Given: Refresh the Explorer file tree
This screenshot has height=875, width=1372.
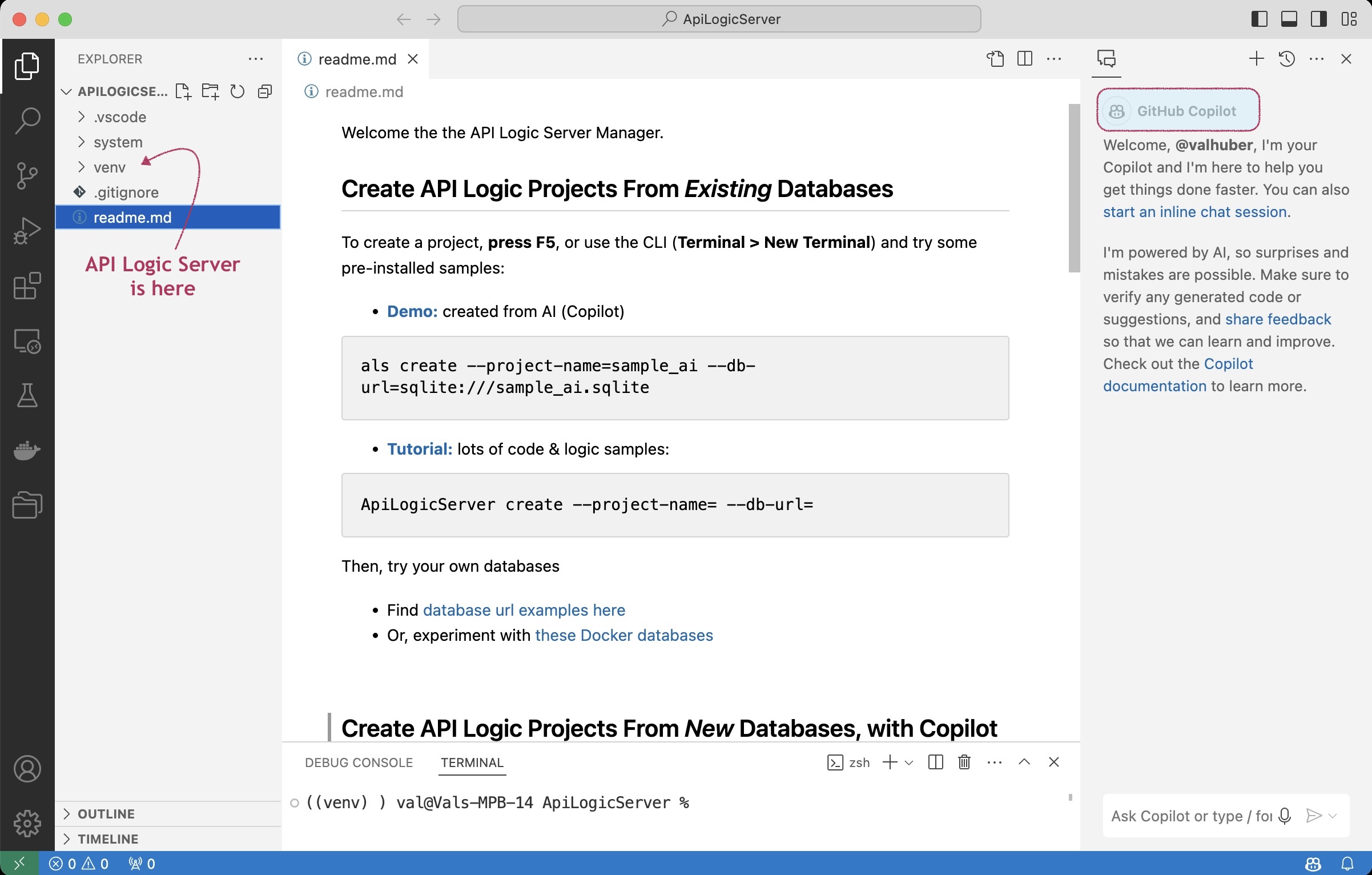Looking at the screenshot, I should point(237,91).
